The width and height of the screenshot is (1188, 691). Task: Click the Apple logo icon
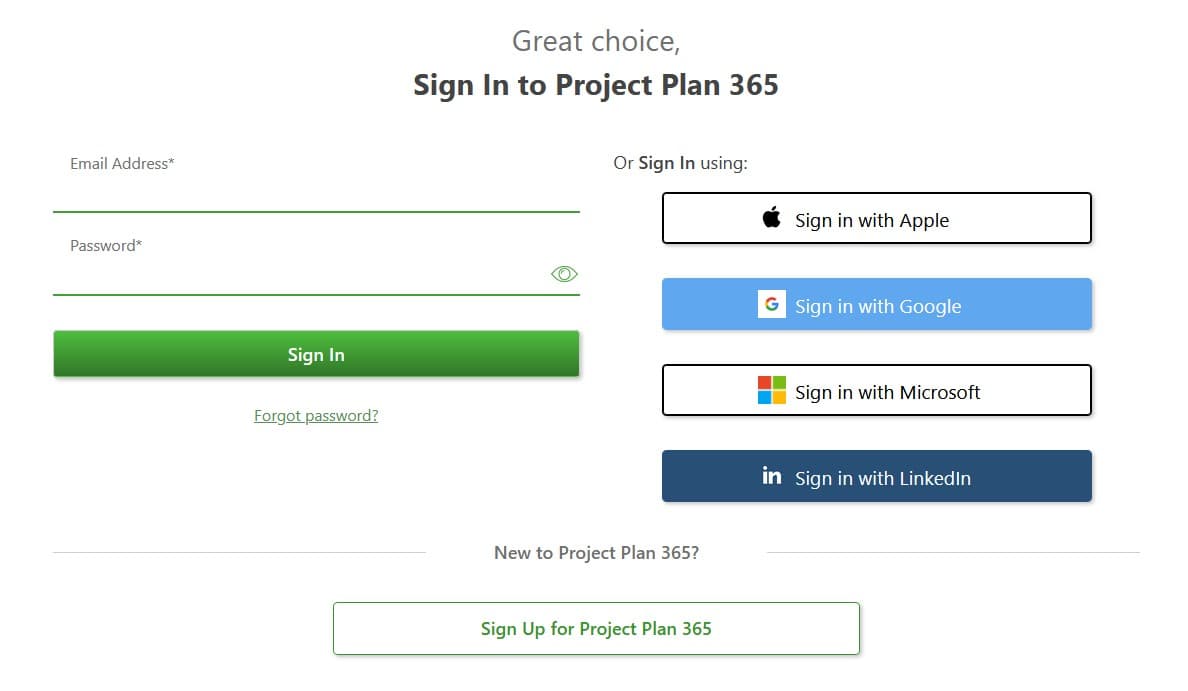[x=772, y=218]
